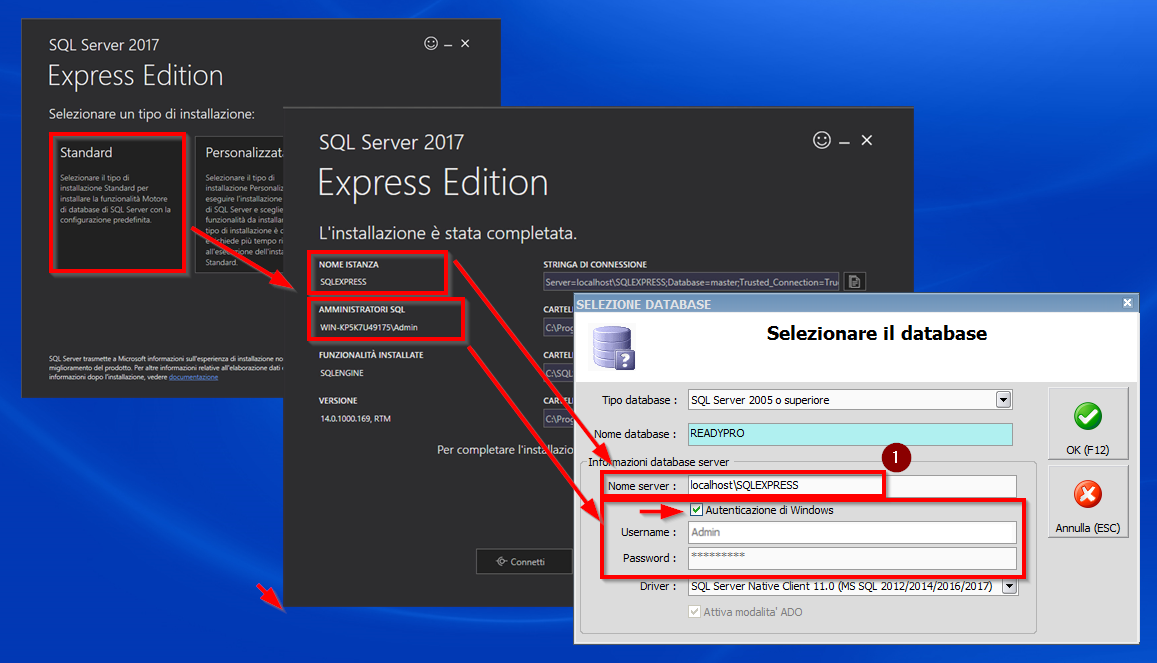The height and width of the screenshot is (663, 1157).
Task: Minimize the completed installer window
Action: (844, 141)
